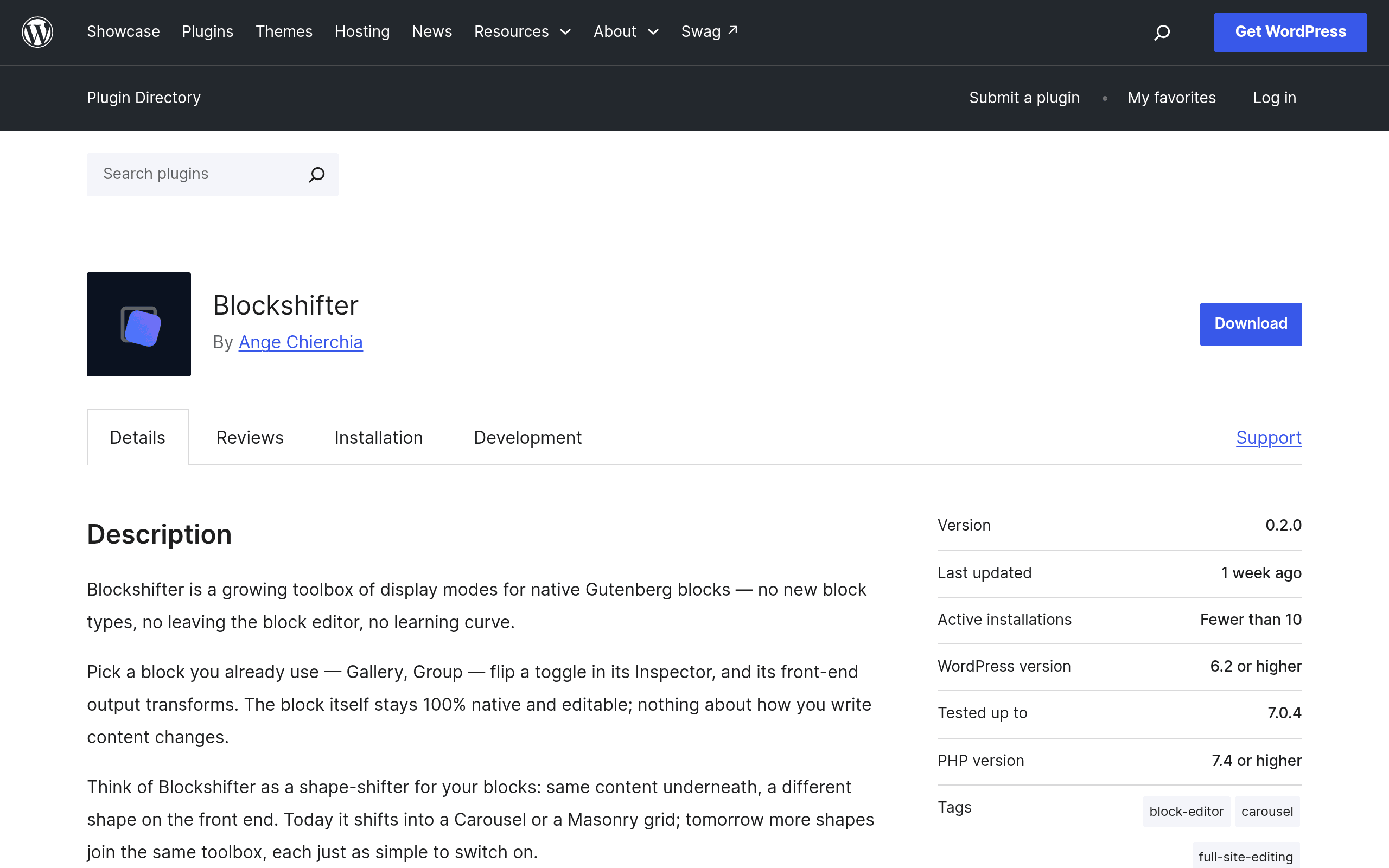Open the site search magnifier icon
Viewport: 1389px width, 868px height.
pyautogui.click(x=1162, y=32)
